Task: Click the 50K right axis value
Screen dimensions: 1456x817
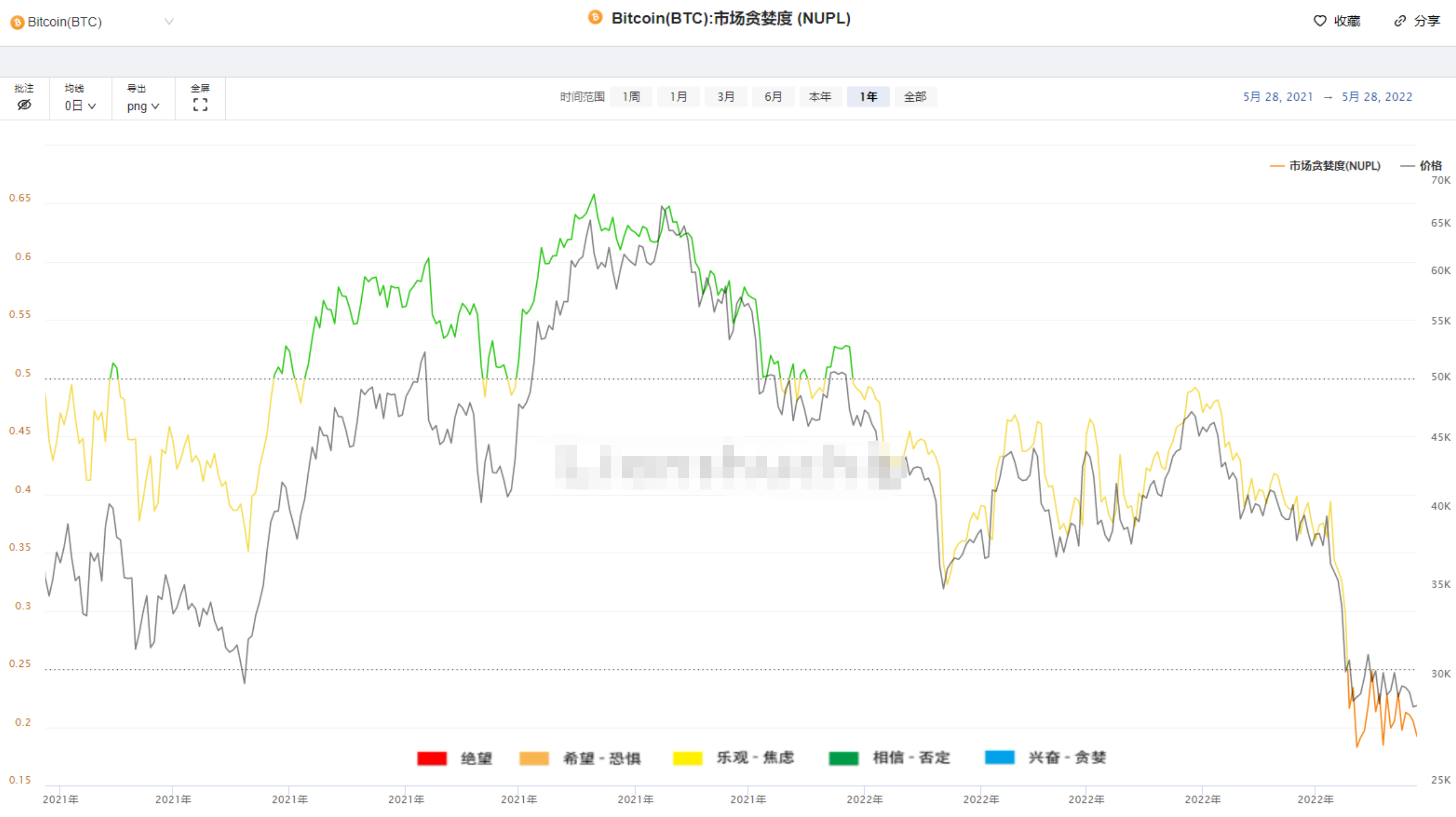Action: pyautogui.click(x=1441, y=377)
